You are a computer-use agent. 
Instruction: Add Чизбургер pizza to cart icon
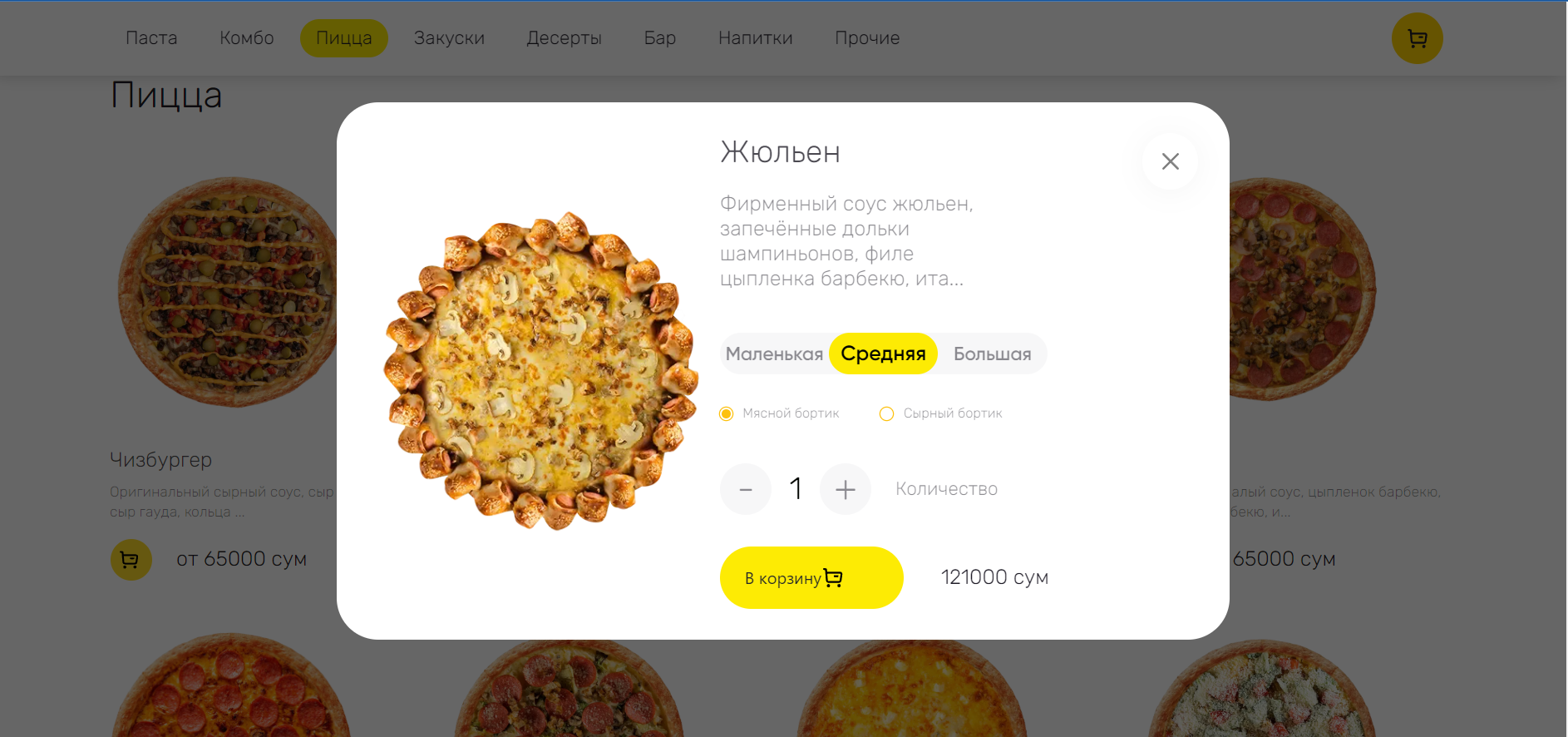(x=131, y=560)
